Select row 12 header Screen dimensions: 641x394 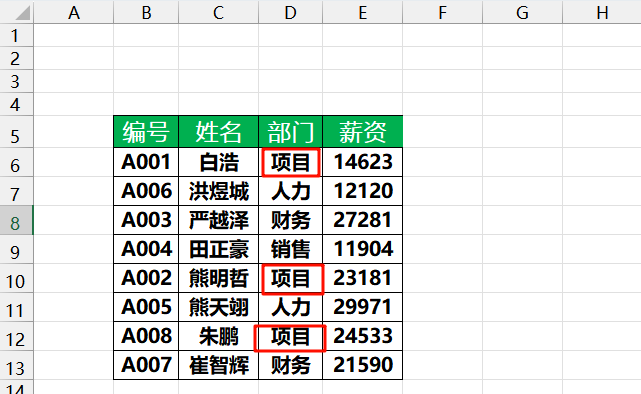[16, 336]
